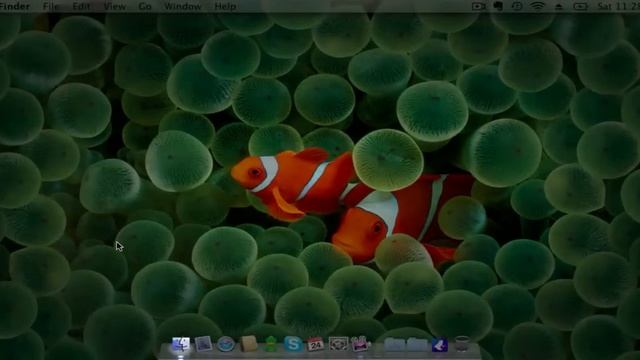Click the clock showing Sat 11:2
Viewport: 640px width, 360px height.
point(619,6)
